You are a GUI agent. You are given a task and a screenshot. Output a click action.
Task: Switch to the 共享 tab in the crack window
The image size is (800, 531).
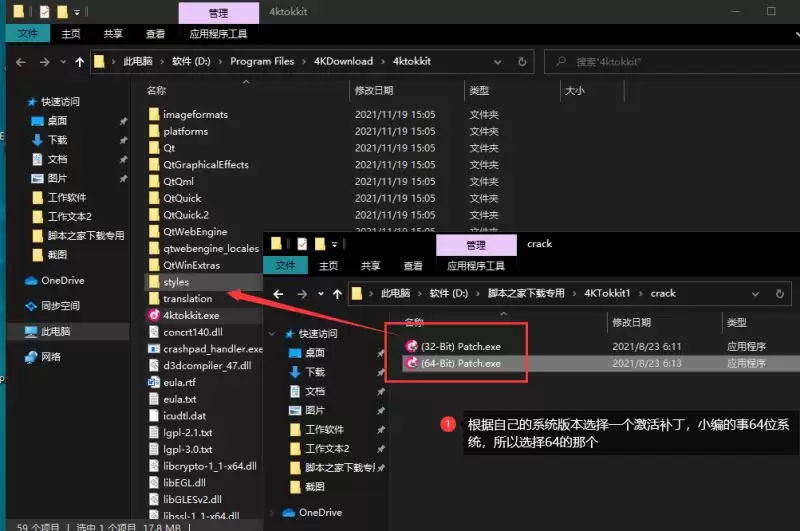click(370, 266)
